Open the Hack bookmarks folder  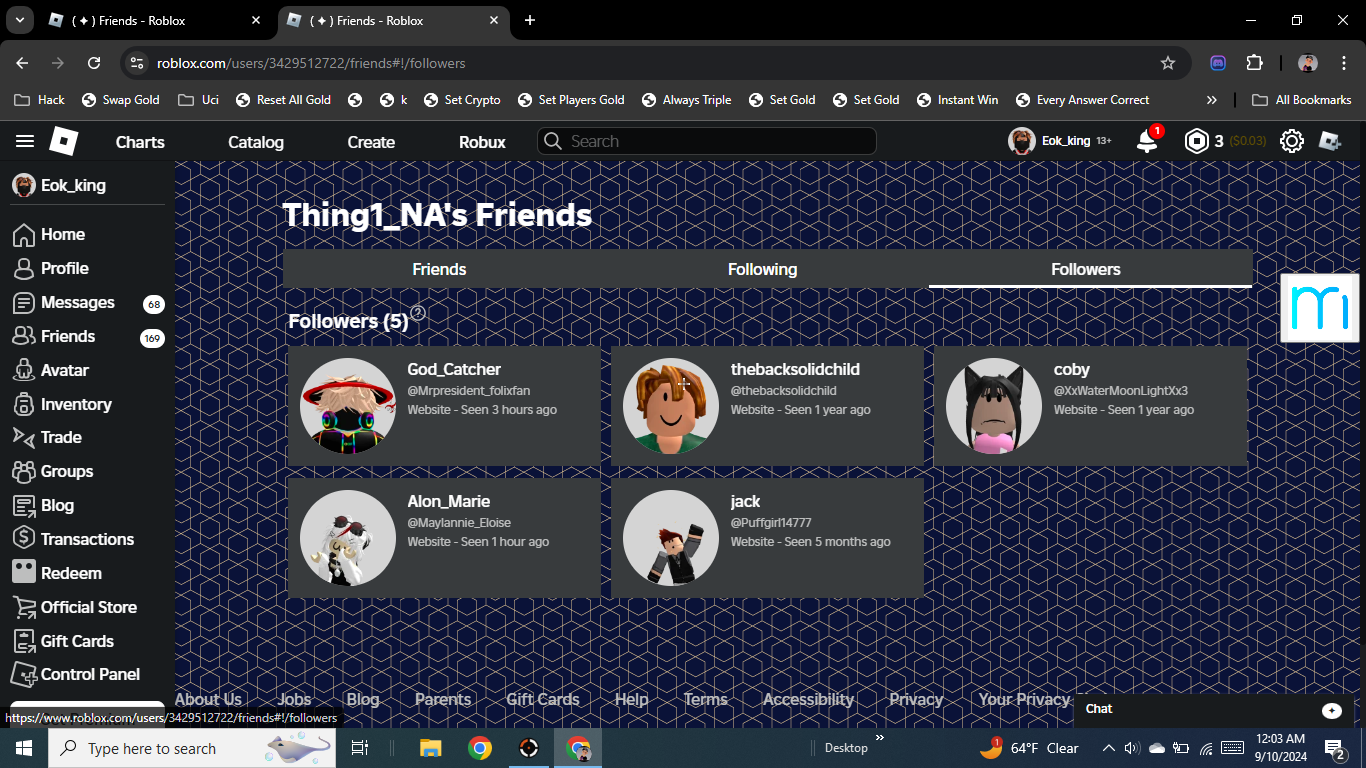pyautogui.click(x=39, y=100)
